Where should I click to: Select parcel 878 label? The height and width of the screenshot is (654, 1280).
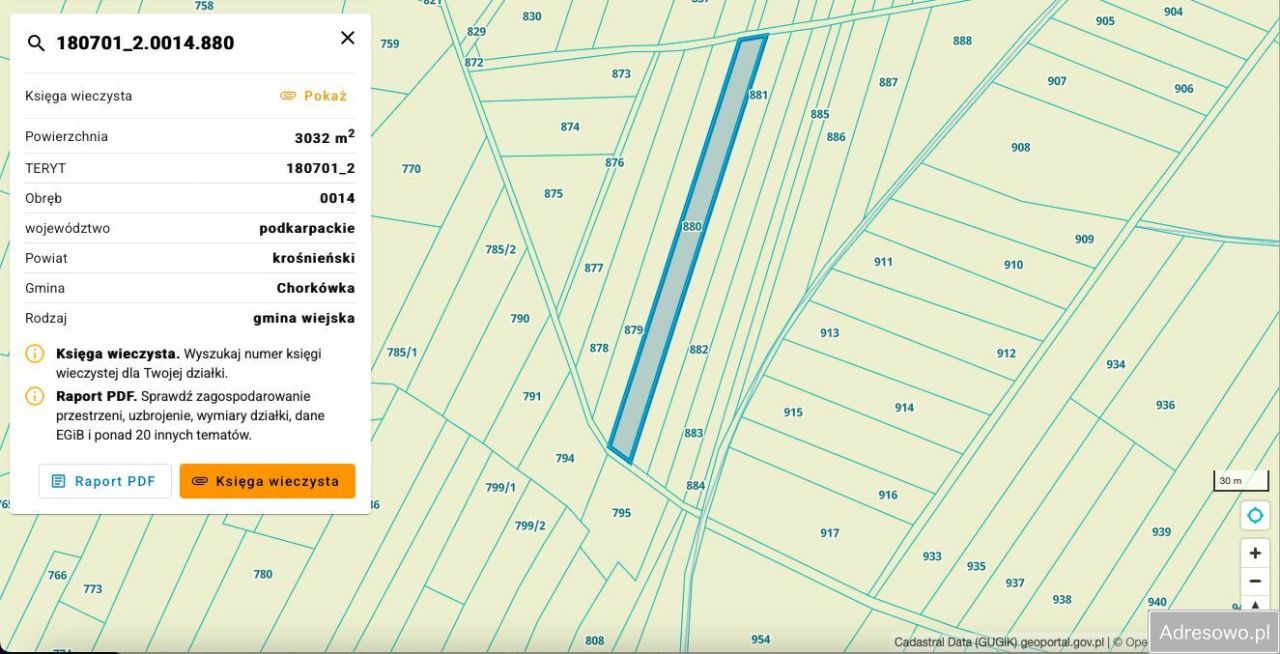[x=599, y=348]
